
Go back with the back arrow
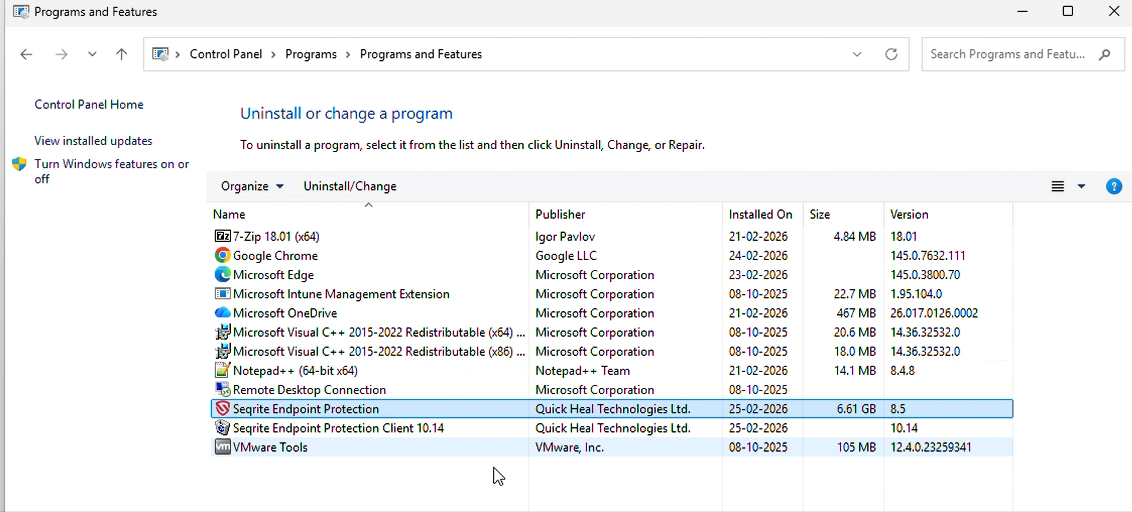pyautogui.click(x=27, y=54)
